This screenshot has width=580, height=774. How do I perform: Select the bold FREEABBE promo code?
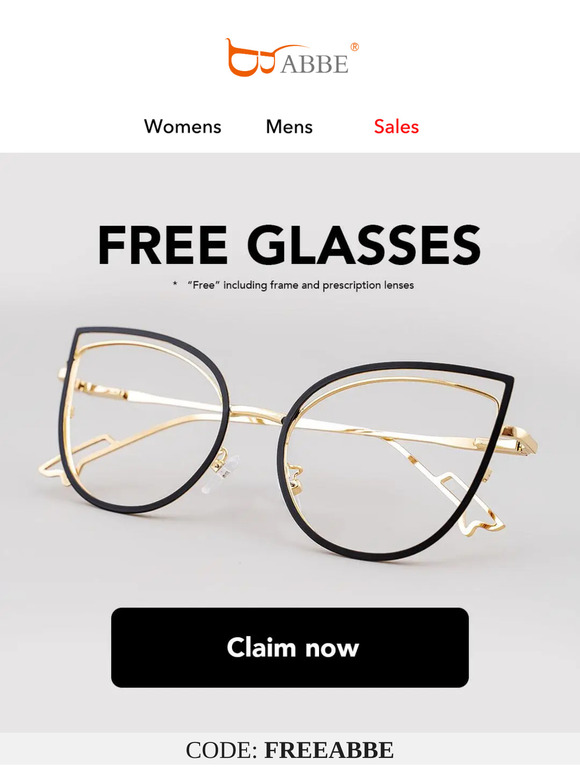pyautogui.click(x=329, y=750)
